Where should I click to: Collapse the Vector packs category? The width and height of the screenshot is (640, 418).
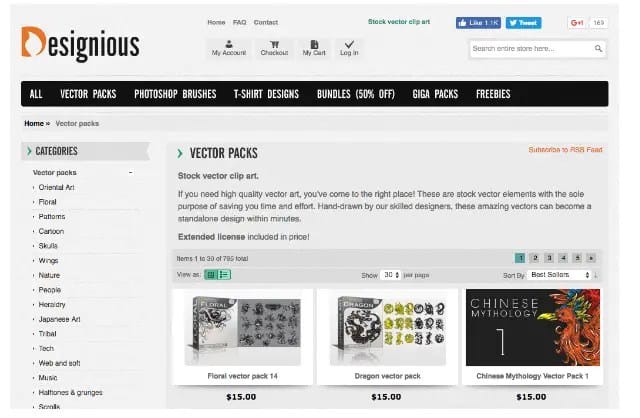click(131, 173)
